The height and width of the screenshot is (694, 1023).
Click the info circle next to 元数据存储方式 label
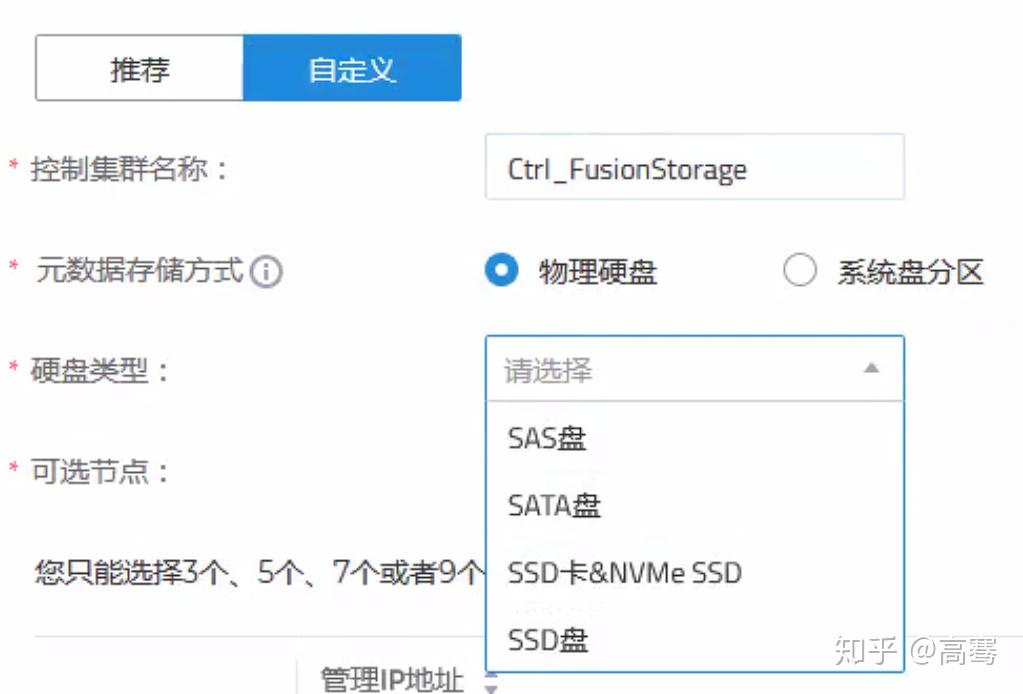tap(266, 270)
